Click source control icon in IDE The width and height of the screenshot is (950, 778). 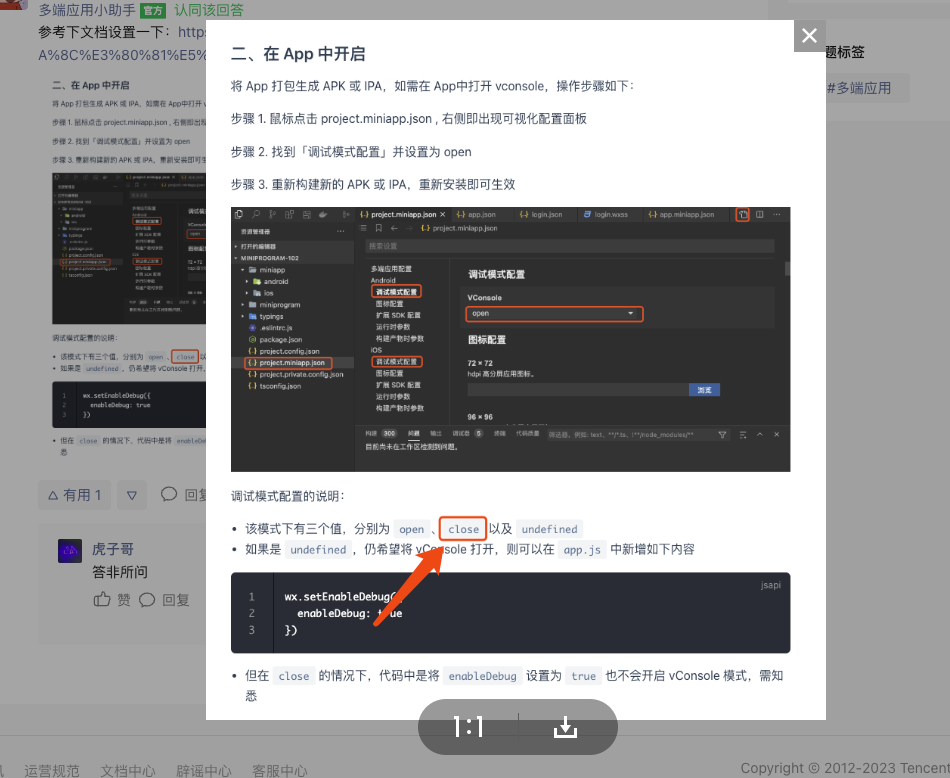pyautogui.click(x=273, y=214)
